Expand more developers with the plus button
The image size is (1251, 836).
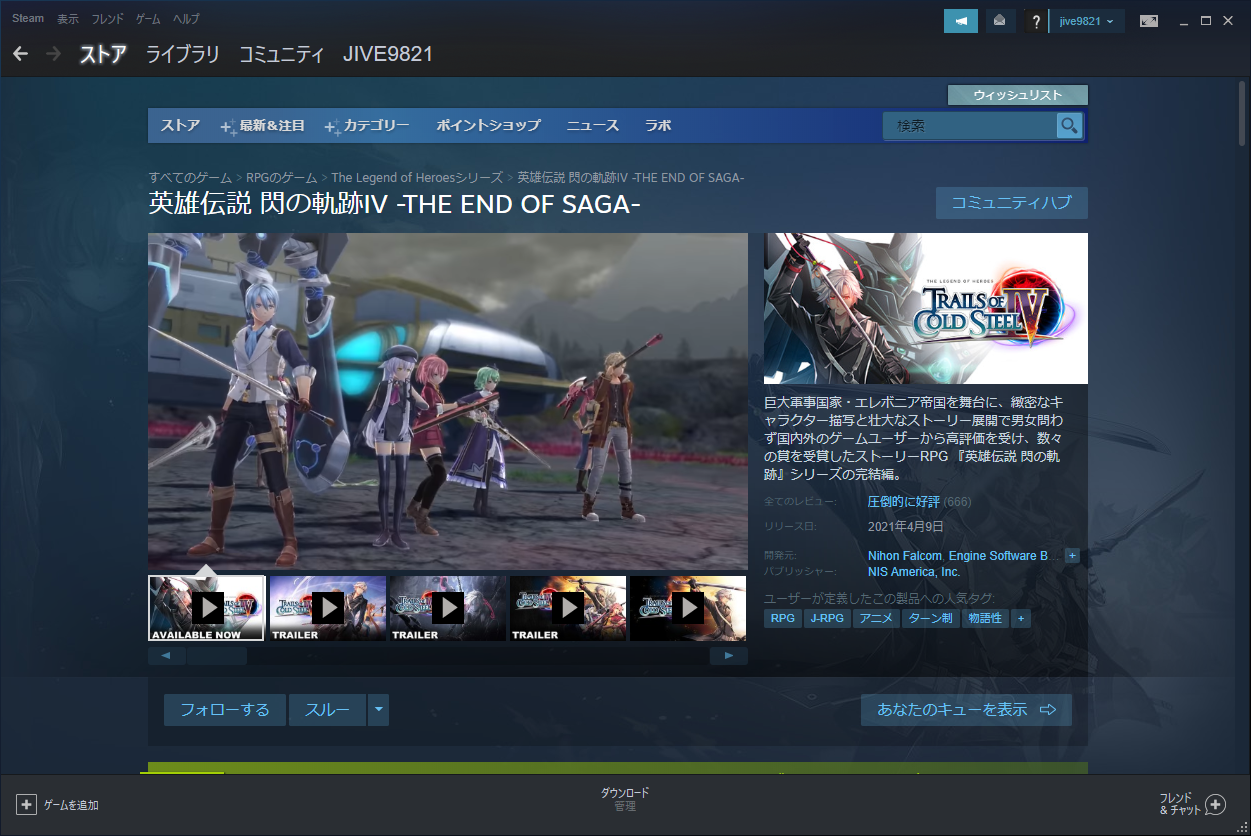(x=1072, y=555)
